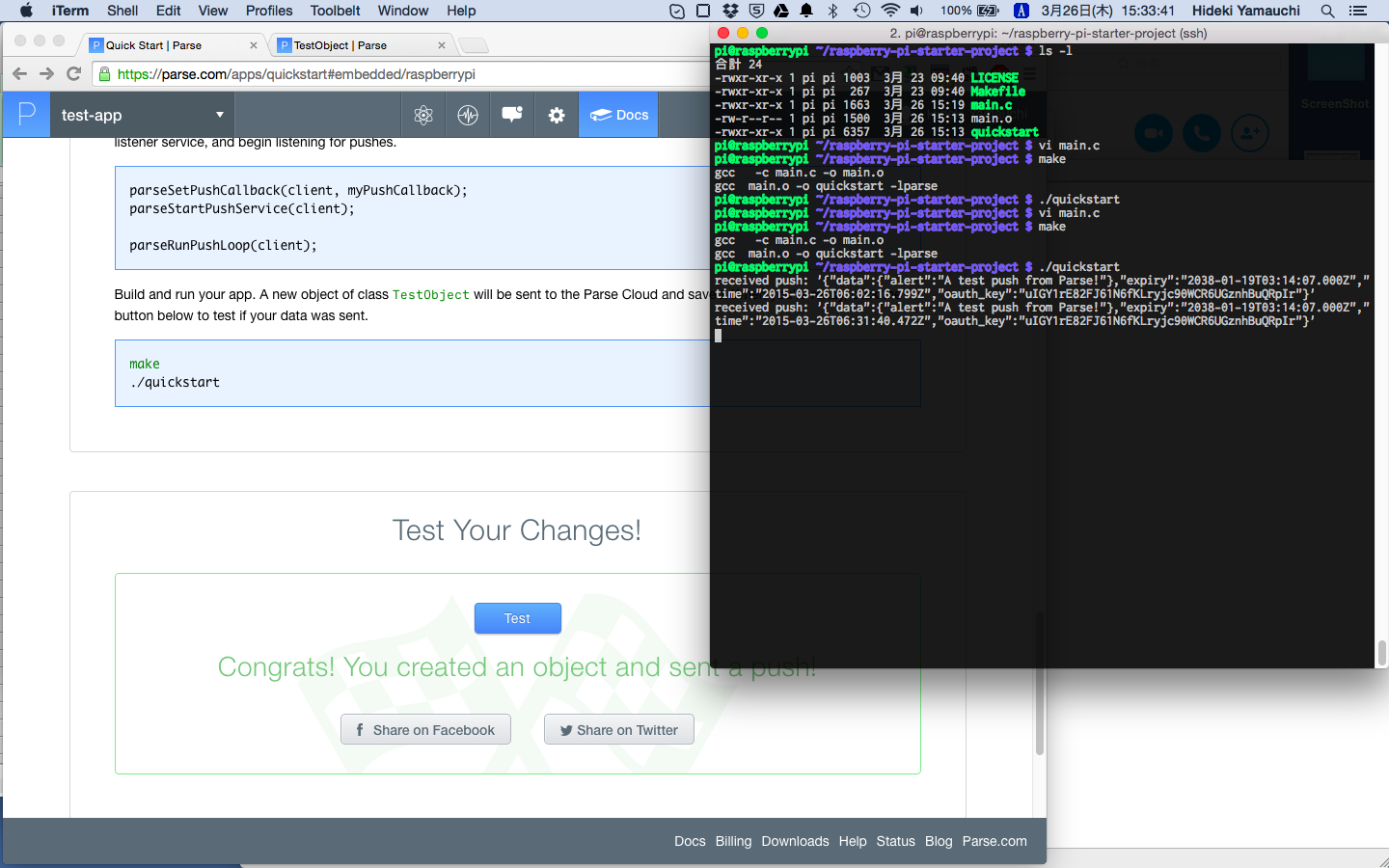Open app Settings gear in Parse header
Viewport: 1389px width, 868px height.
click(557, 115)
